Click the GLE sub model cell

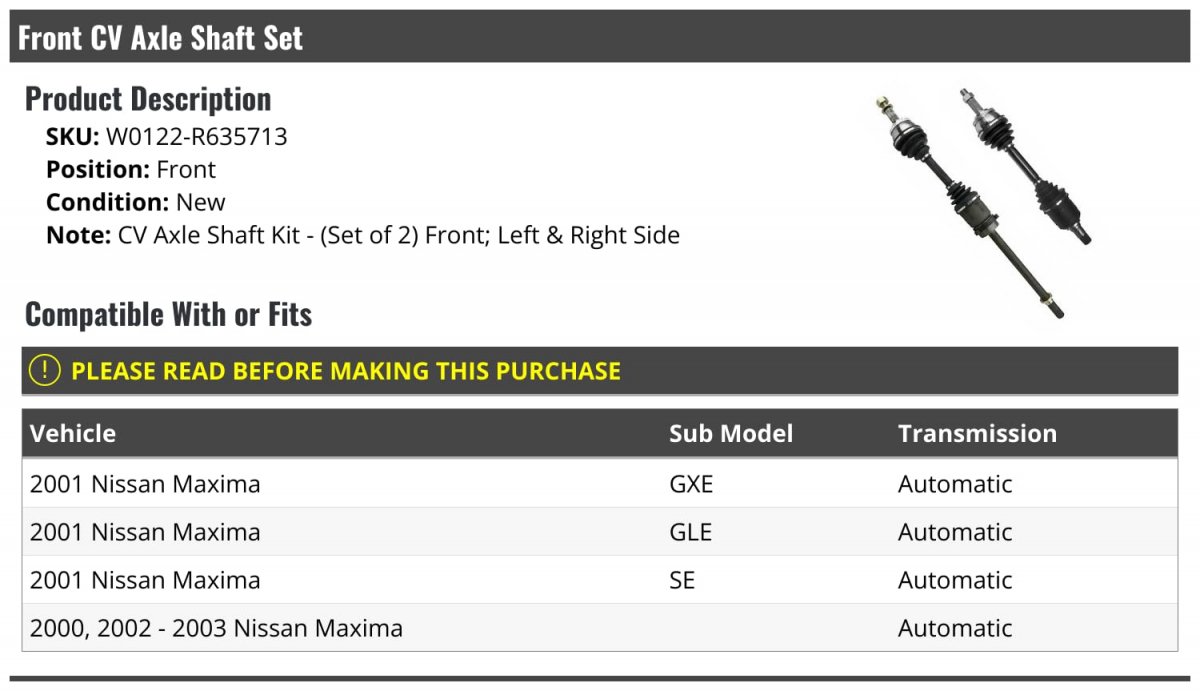coord(690,532)
